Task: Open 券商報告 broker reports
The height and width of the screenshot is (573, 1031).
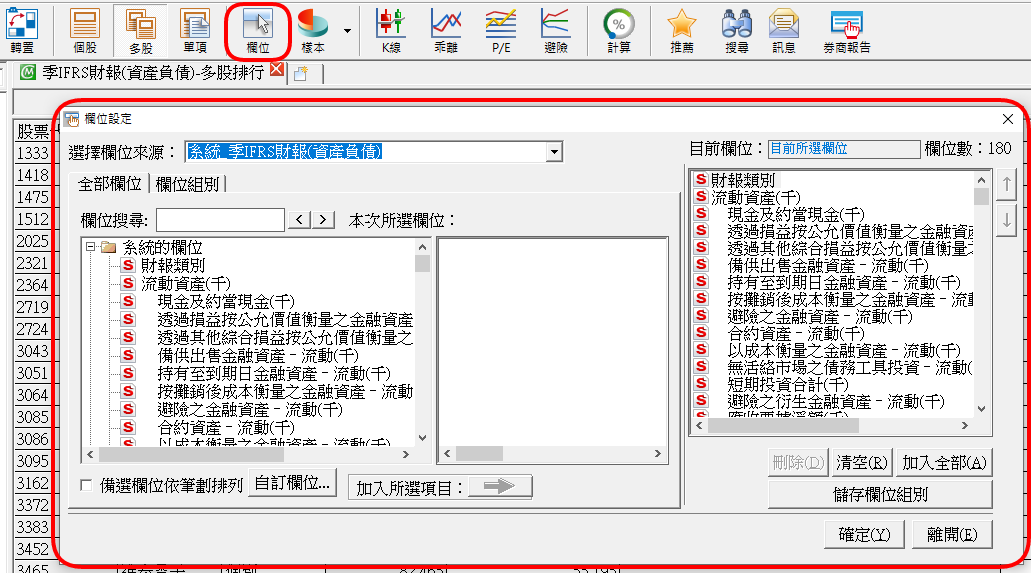Action: 846,30
